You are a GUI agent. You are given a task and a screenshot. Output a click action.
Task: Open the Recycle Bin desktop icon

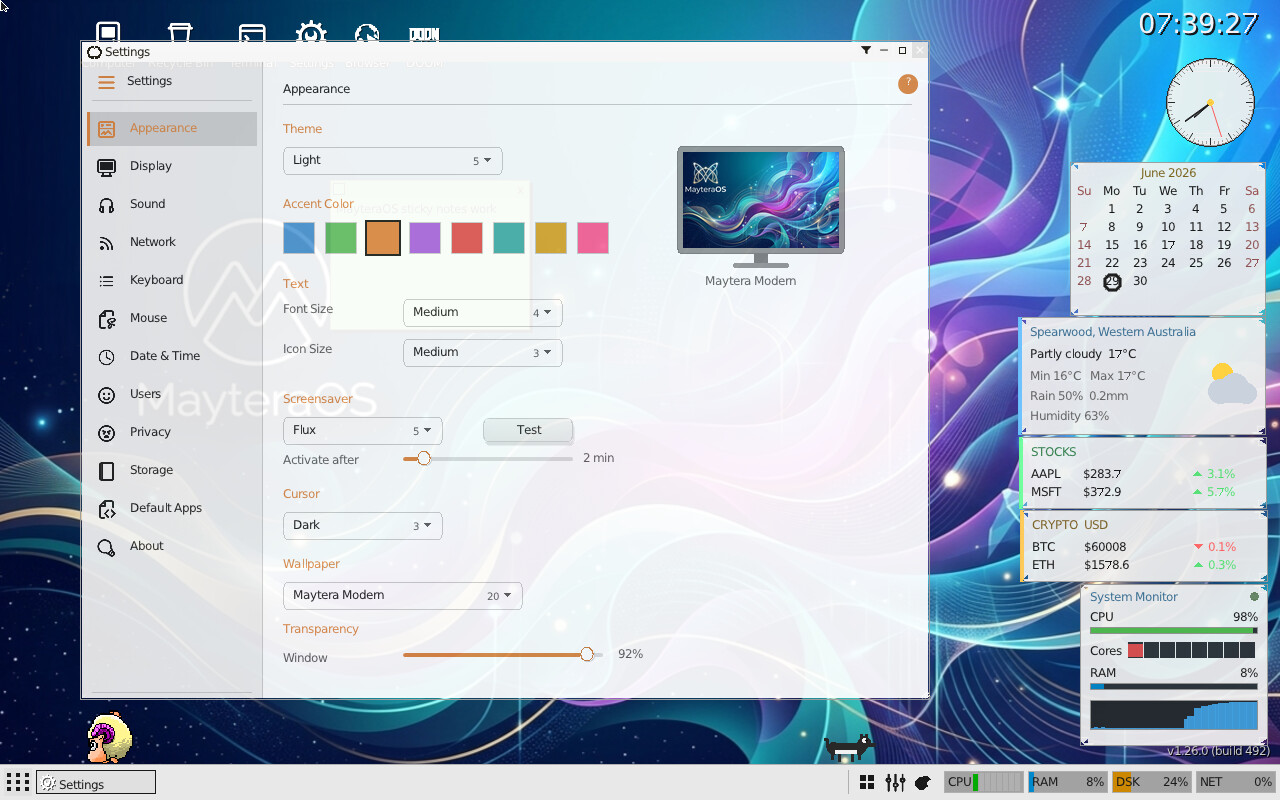pyautogui.click(x=180, y=35)
